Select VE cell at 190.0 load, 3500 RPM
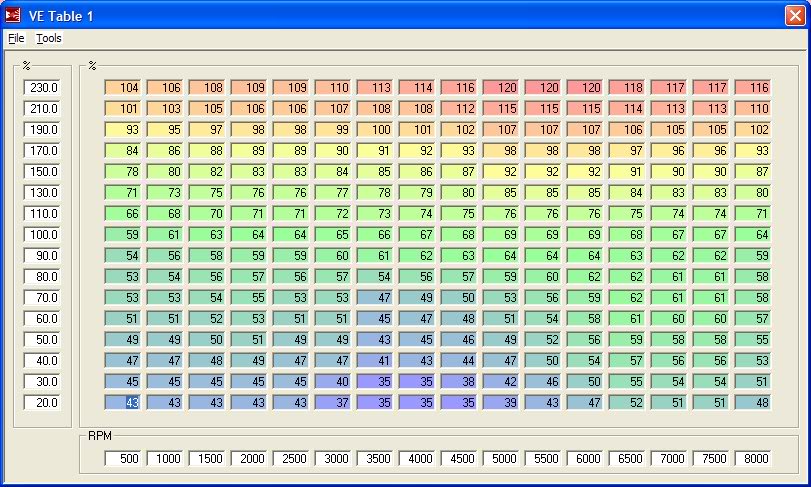The height and width of the screenshot is (487, 811). coord(376,129)
